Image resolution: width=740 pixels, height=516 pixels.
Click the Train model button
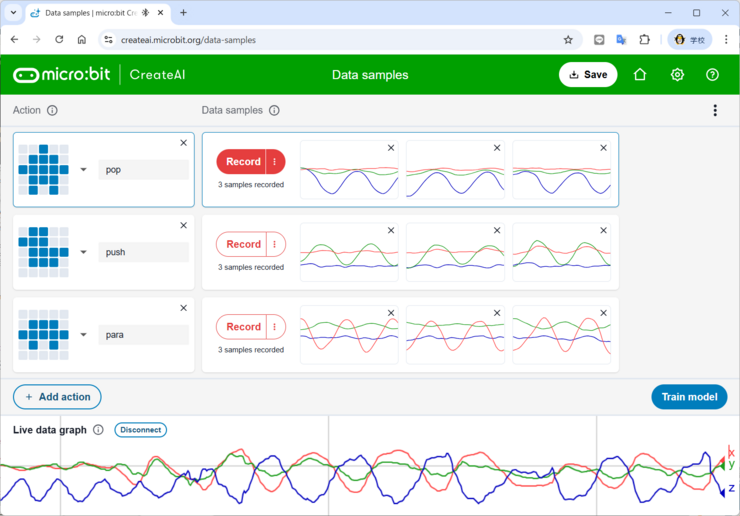click(x=689, y=397)
